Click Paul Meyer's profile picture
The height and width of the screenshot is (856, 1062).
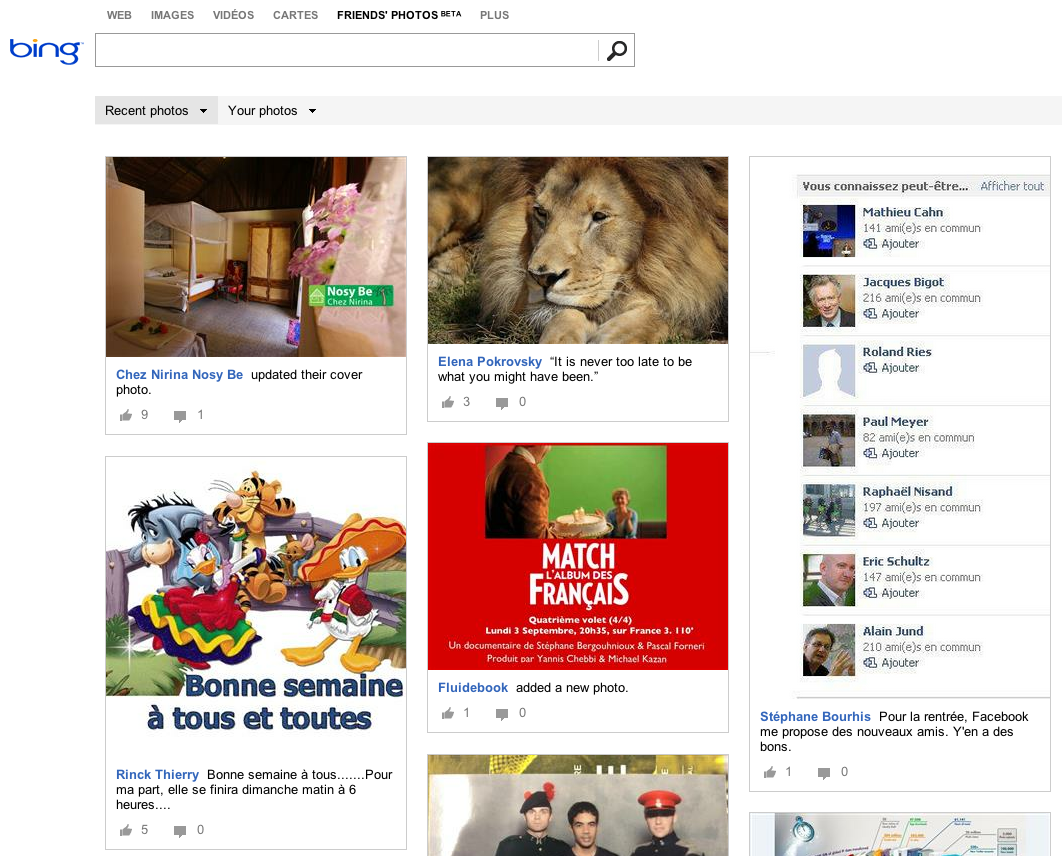pos(829,440)
